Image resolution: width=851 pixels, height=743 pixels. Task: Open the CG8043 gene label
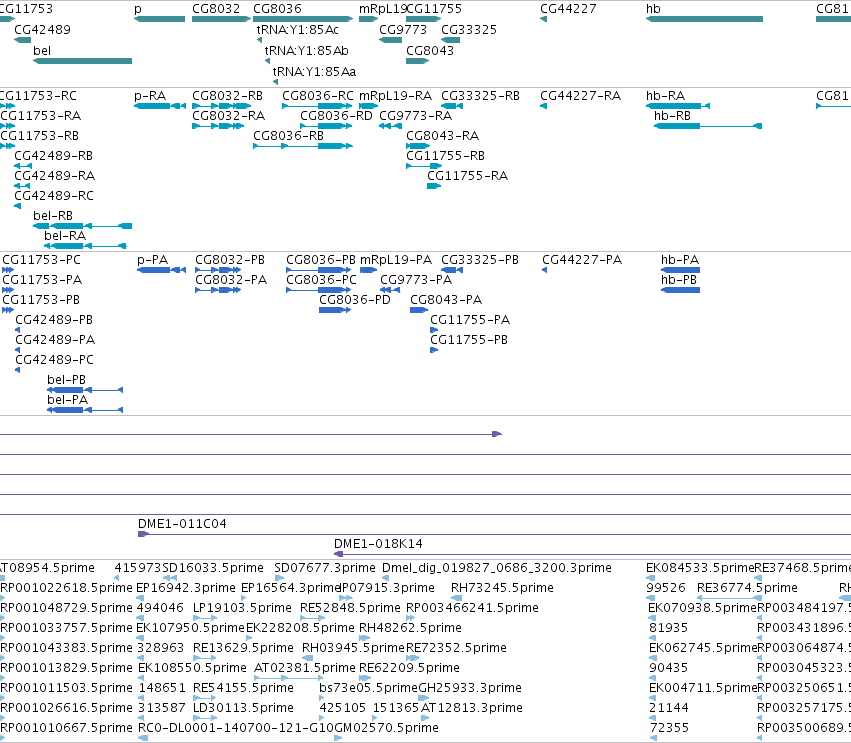430,50
